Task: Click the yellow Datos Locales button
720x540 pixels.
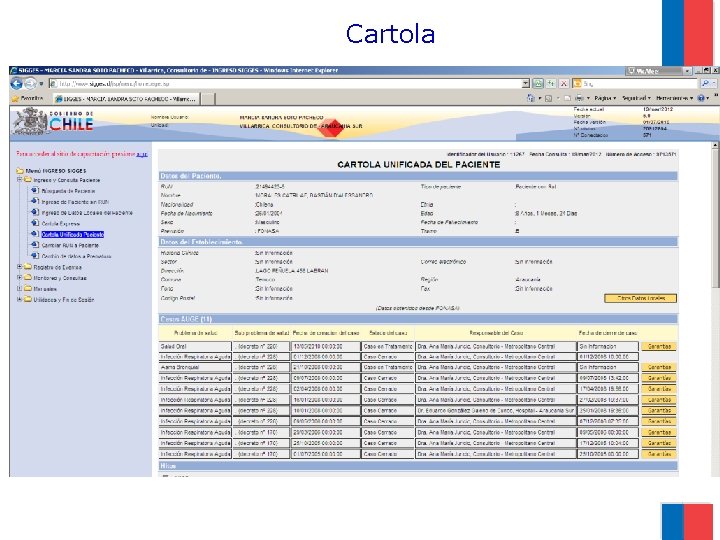Action: coord(641,298)
